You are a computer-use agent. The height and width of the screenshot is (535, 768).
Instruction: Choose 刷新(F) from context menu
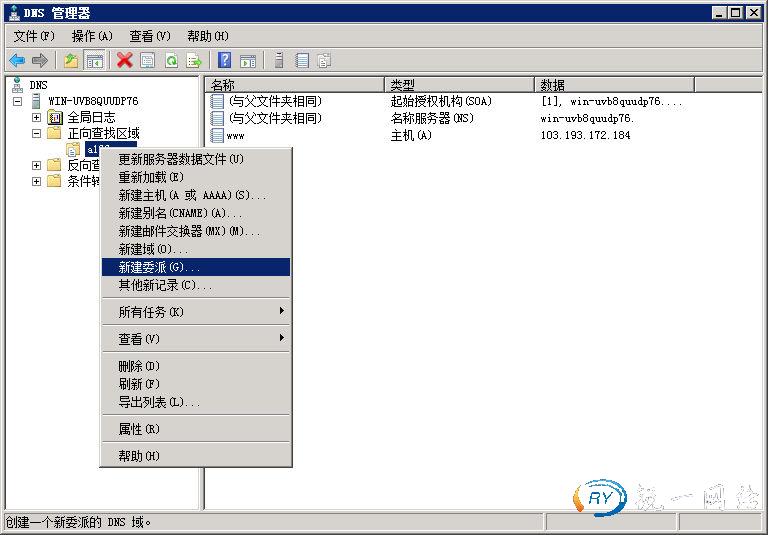point(196,384)
